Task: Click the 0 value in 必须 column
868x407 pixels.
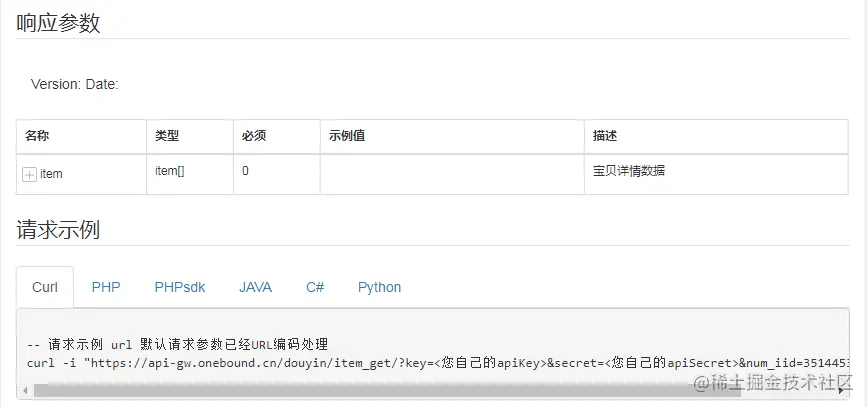Action: 245,171
